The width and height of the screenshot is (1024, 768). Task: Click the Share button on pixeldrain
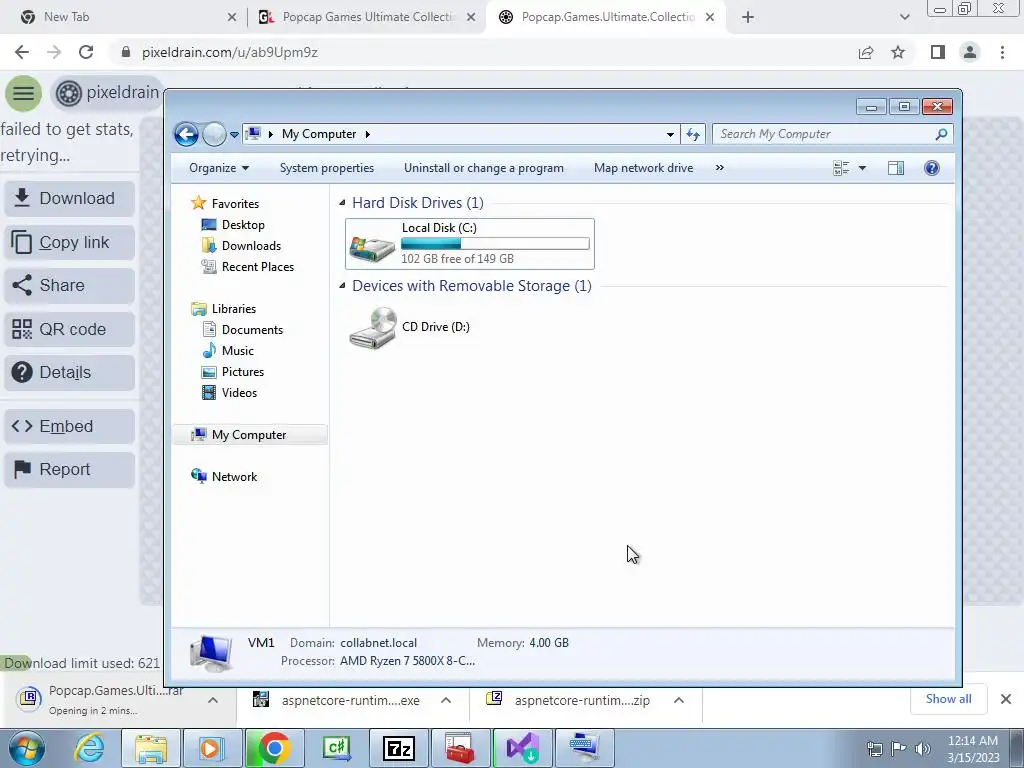pyautogui.click(x=69, y=285)
